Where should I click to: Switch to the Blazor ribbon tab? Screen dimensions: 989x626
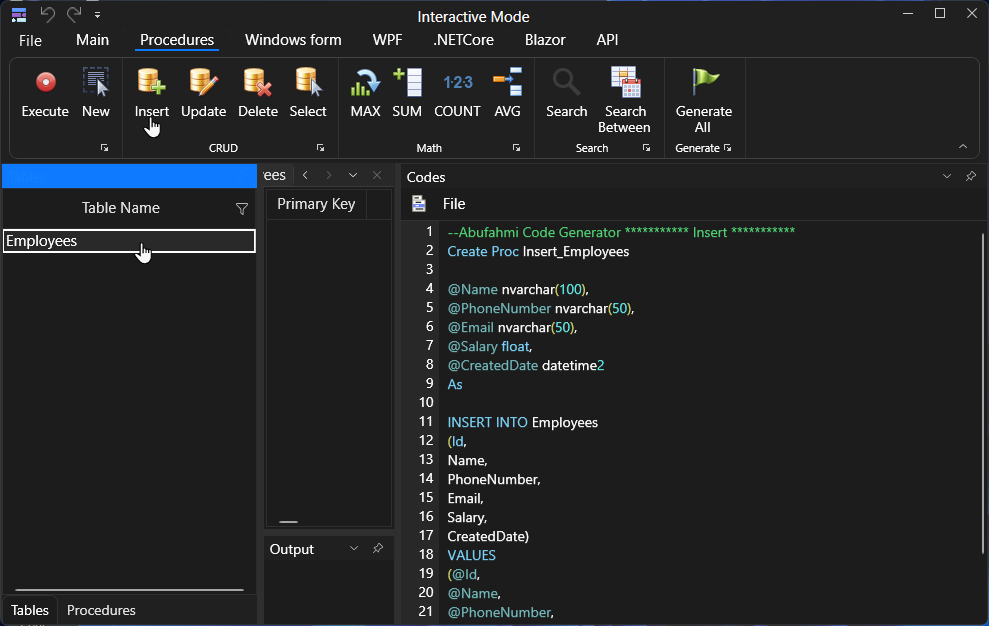545,40
